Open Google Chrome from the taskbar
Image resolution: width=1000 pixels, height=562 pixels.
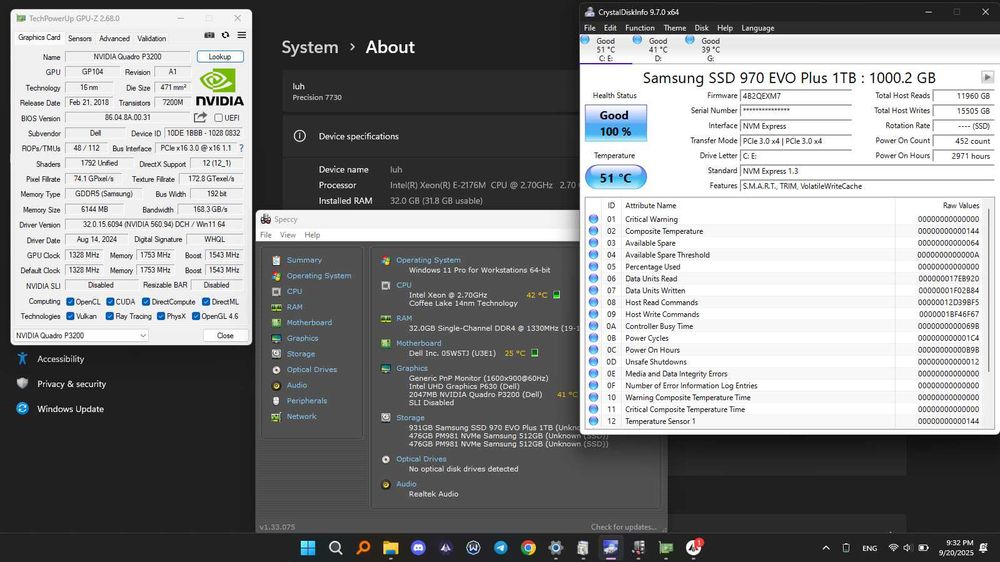coord(528,547)
